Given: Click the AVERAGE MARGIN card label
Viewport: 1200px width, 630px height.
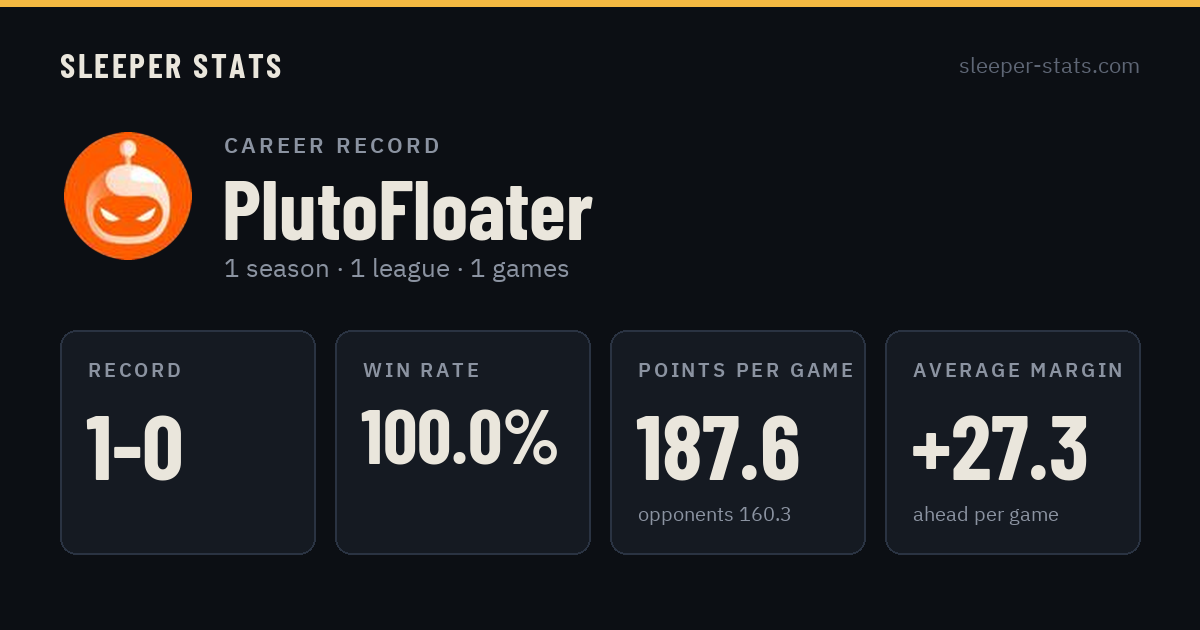Looking at the screenshot, I should 1018,371.
